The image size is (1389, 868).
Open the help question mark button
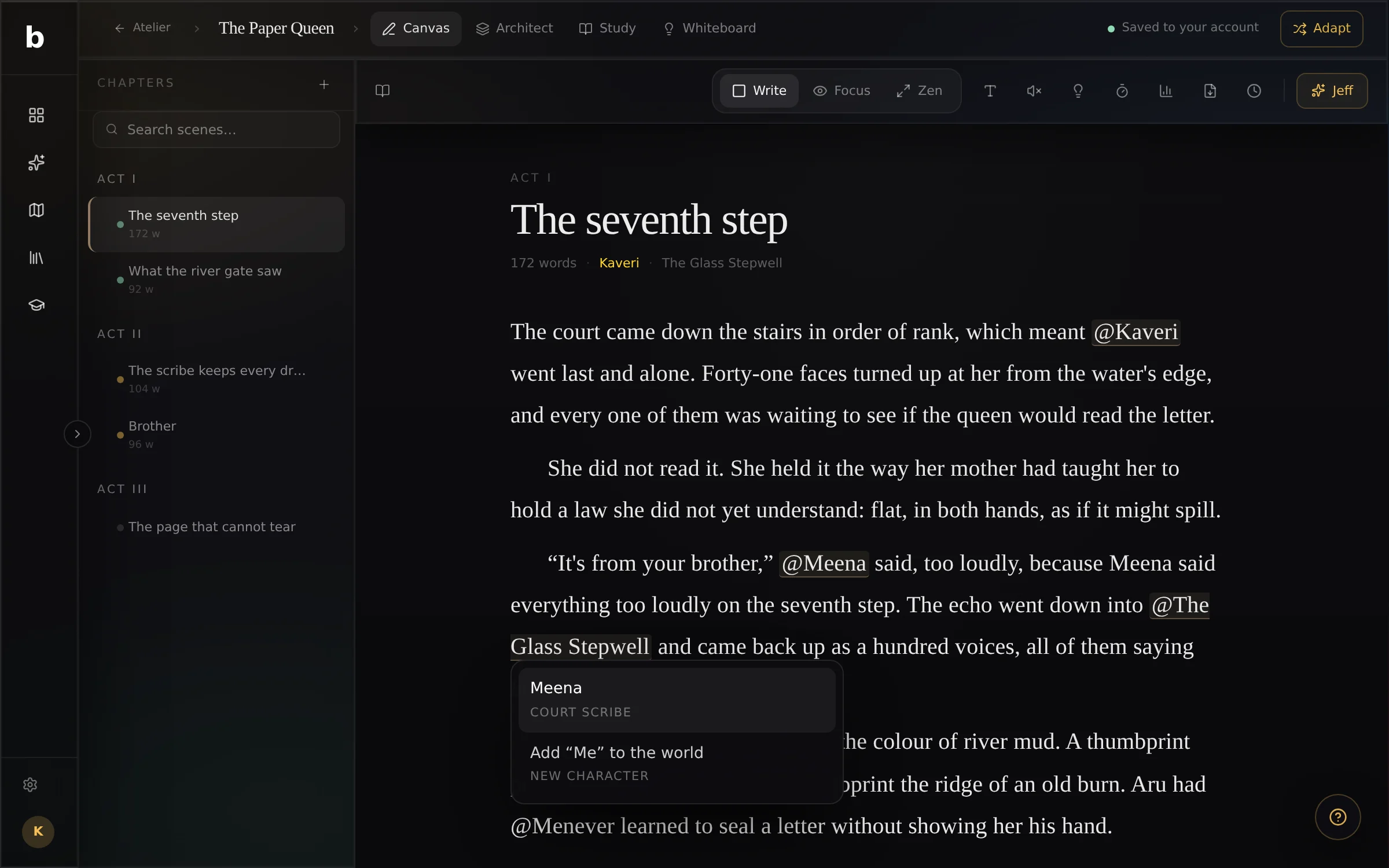[x=1338, y=817]
